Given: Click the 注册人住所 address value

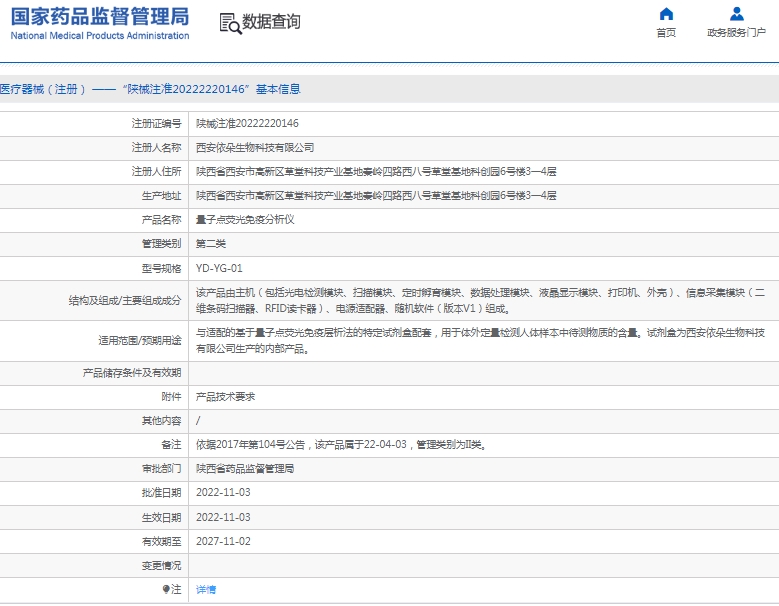Looking at the screenshot, I should coord(376,171).
